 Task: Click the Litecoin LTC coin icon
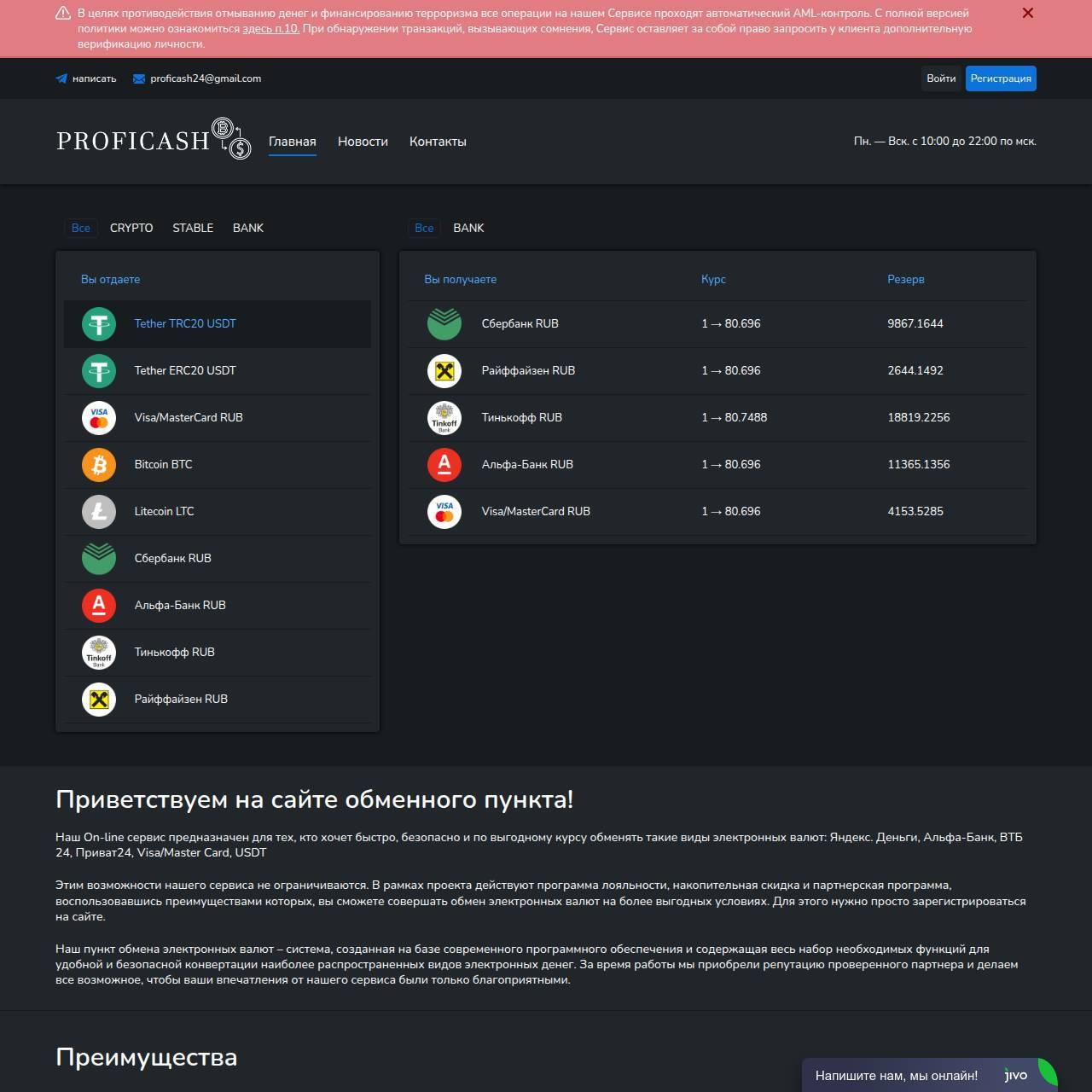pos(99,512)
